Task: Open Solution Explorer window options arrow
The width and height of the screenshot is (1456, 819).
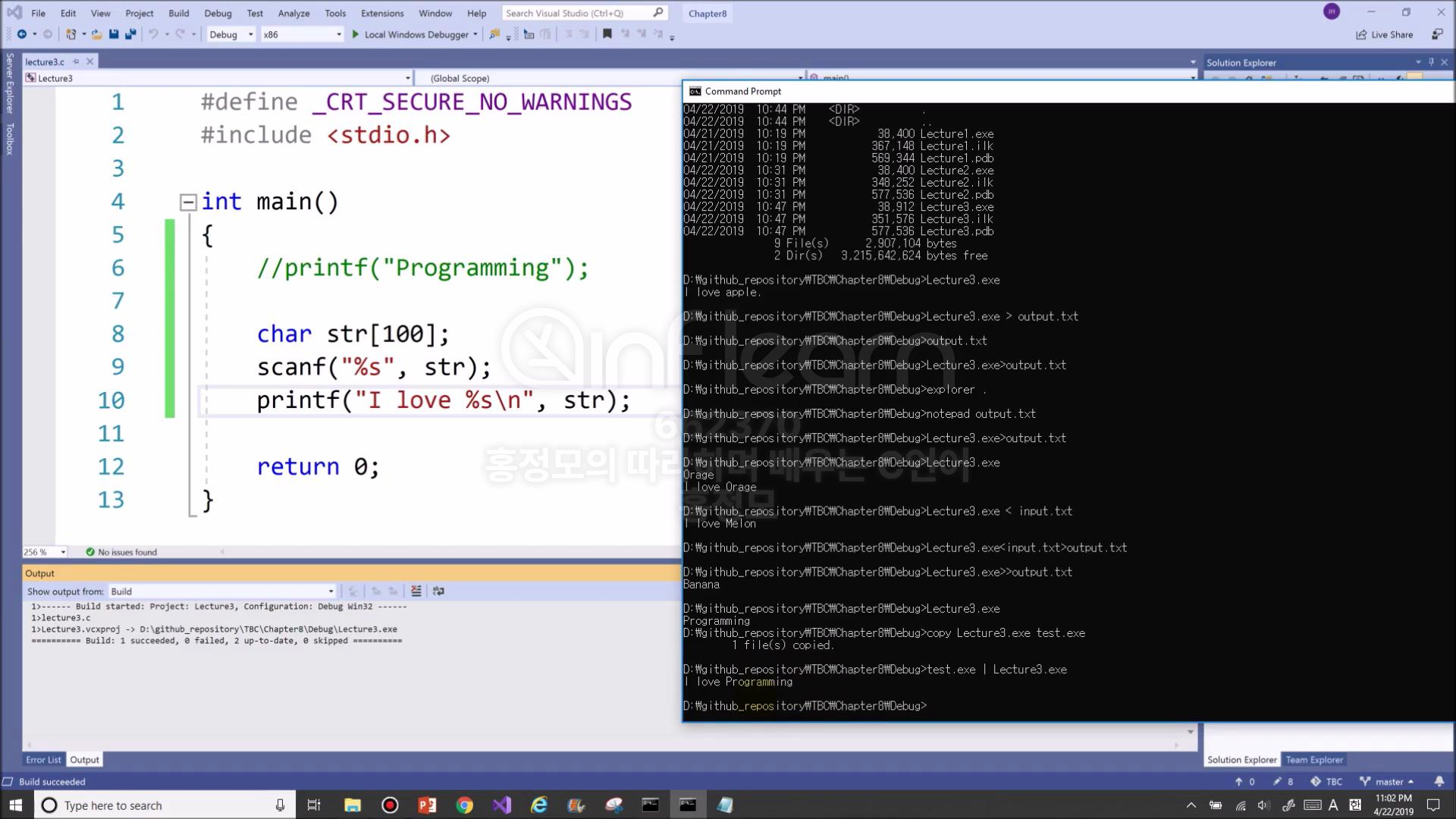Action: point(1418,62)
